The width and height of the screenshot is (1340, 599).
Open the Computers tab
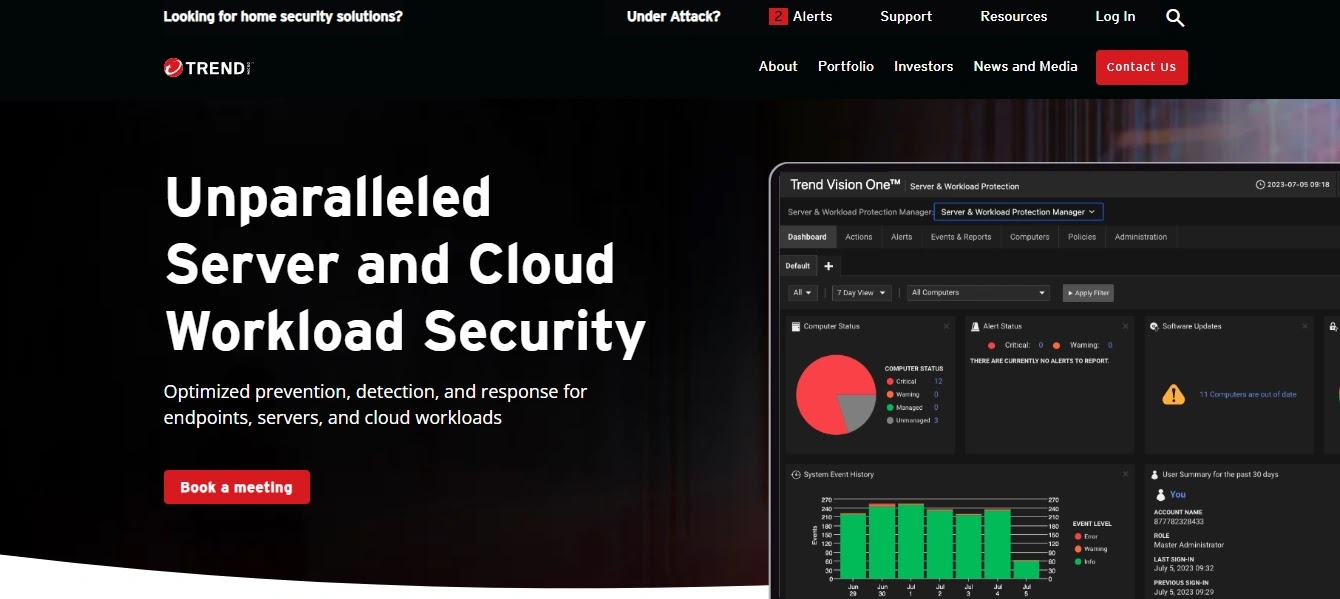point(1029,237)
